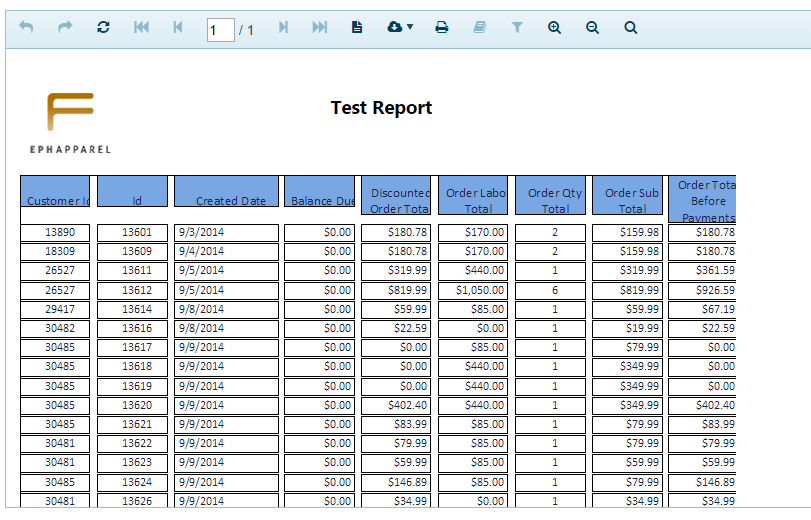Select the order Id 13601 cell

[x=138, y=232]
